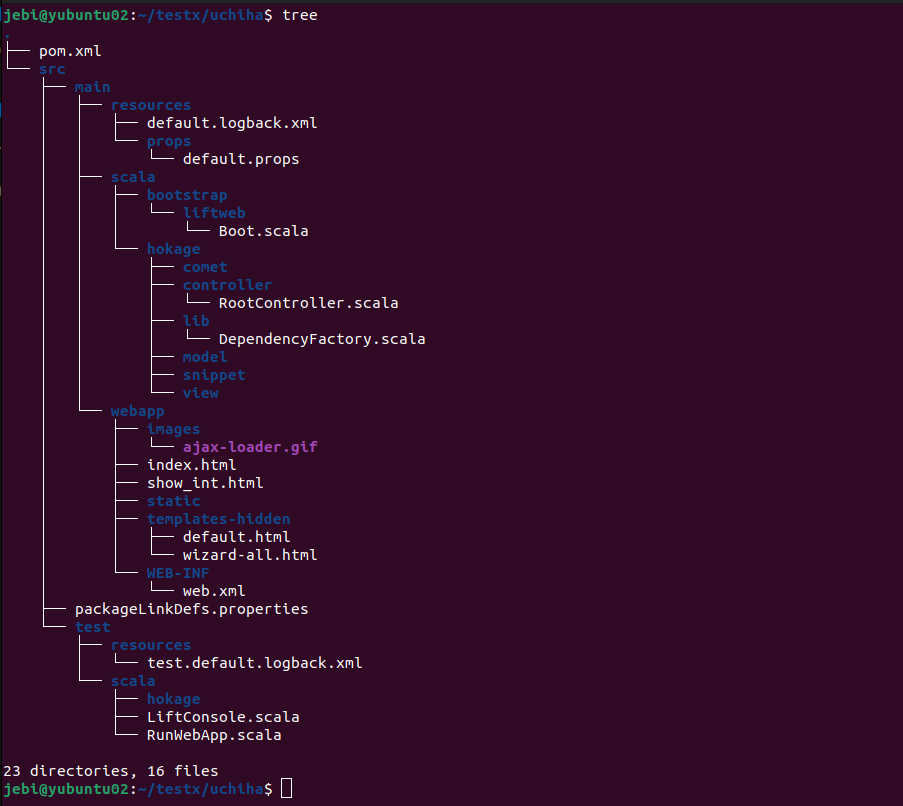Select ajax-loader.gif file name
Screen dimensions: 903x806
[250, 447]
